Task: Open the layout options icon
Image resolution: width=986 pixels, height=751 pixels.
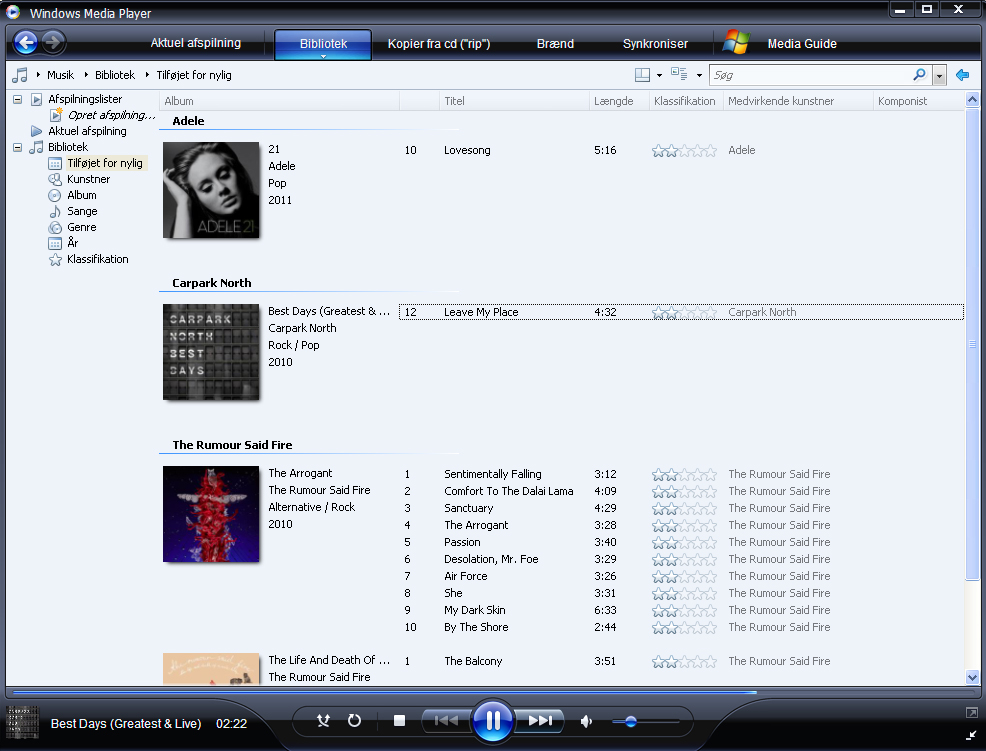Action: [x=642, y=75]
